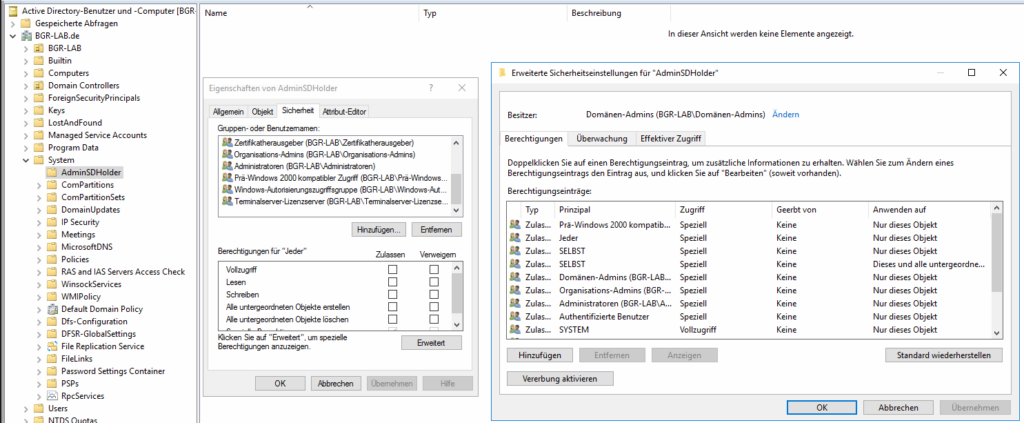This screenshot has width=1024, height=423.
Task: Switch to the Attribut-Editor tab
Action: pyautogui.click(x=344, y=112)
